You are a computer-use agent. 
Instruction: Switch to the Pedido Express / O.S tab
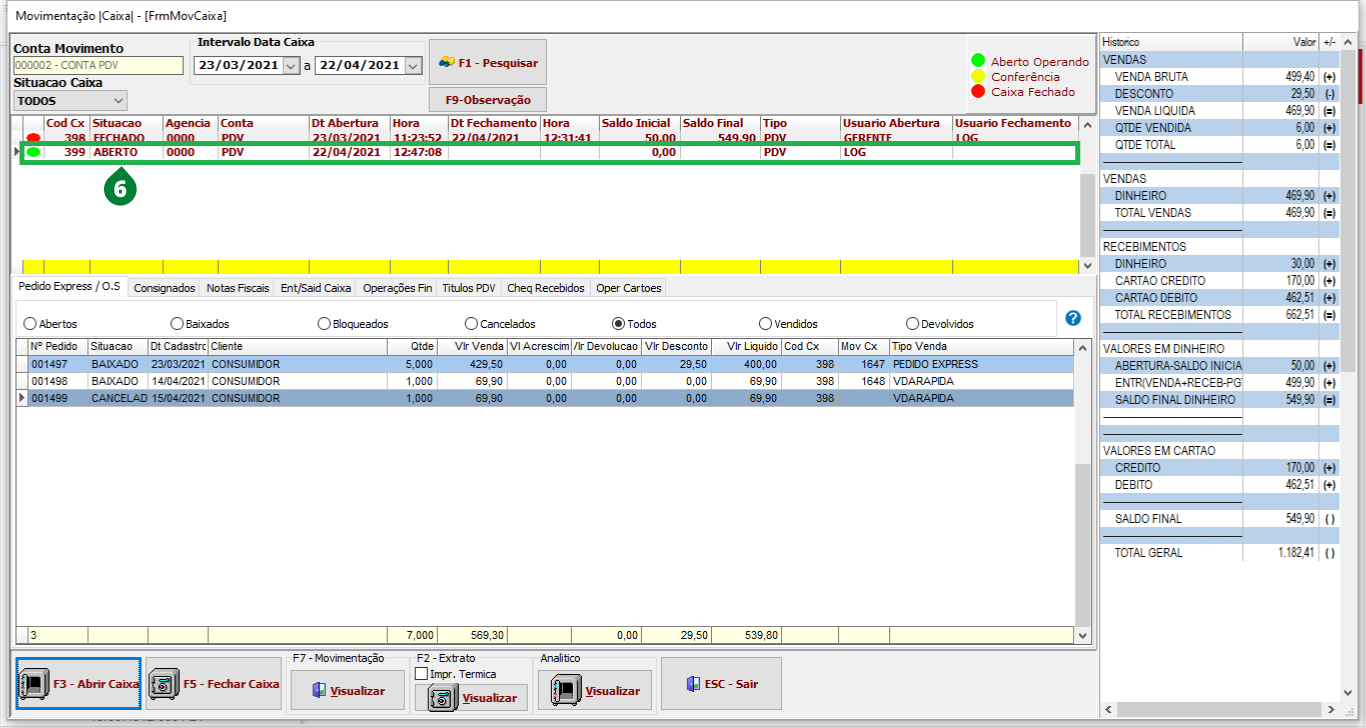(x=69, y=286)
